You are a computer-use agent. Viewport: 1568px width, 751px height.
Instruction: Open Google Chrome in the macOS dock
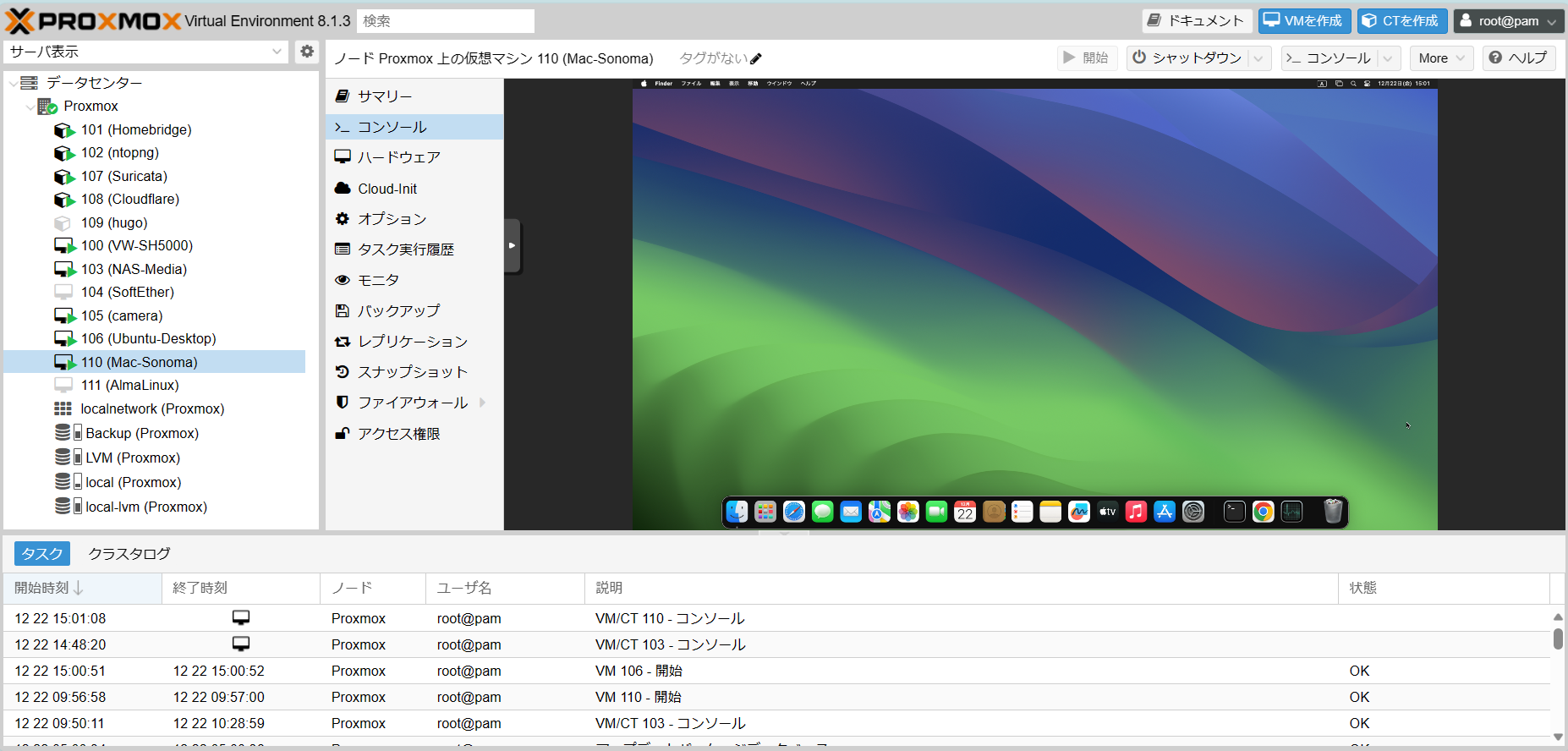pos(1263,512)
